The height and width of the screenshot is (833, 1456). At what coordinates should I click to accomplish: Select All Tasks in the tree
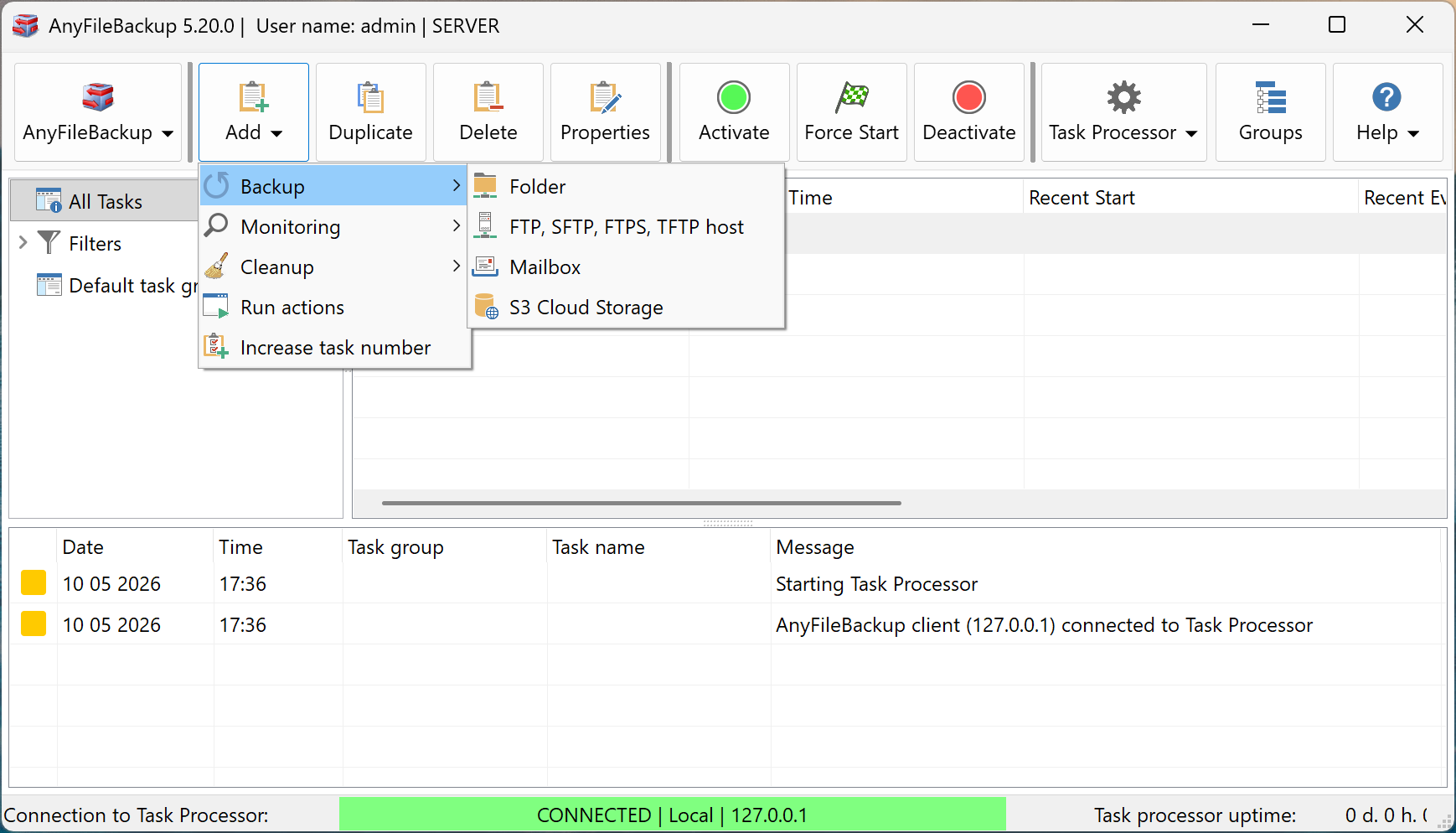(106, 201)
